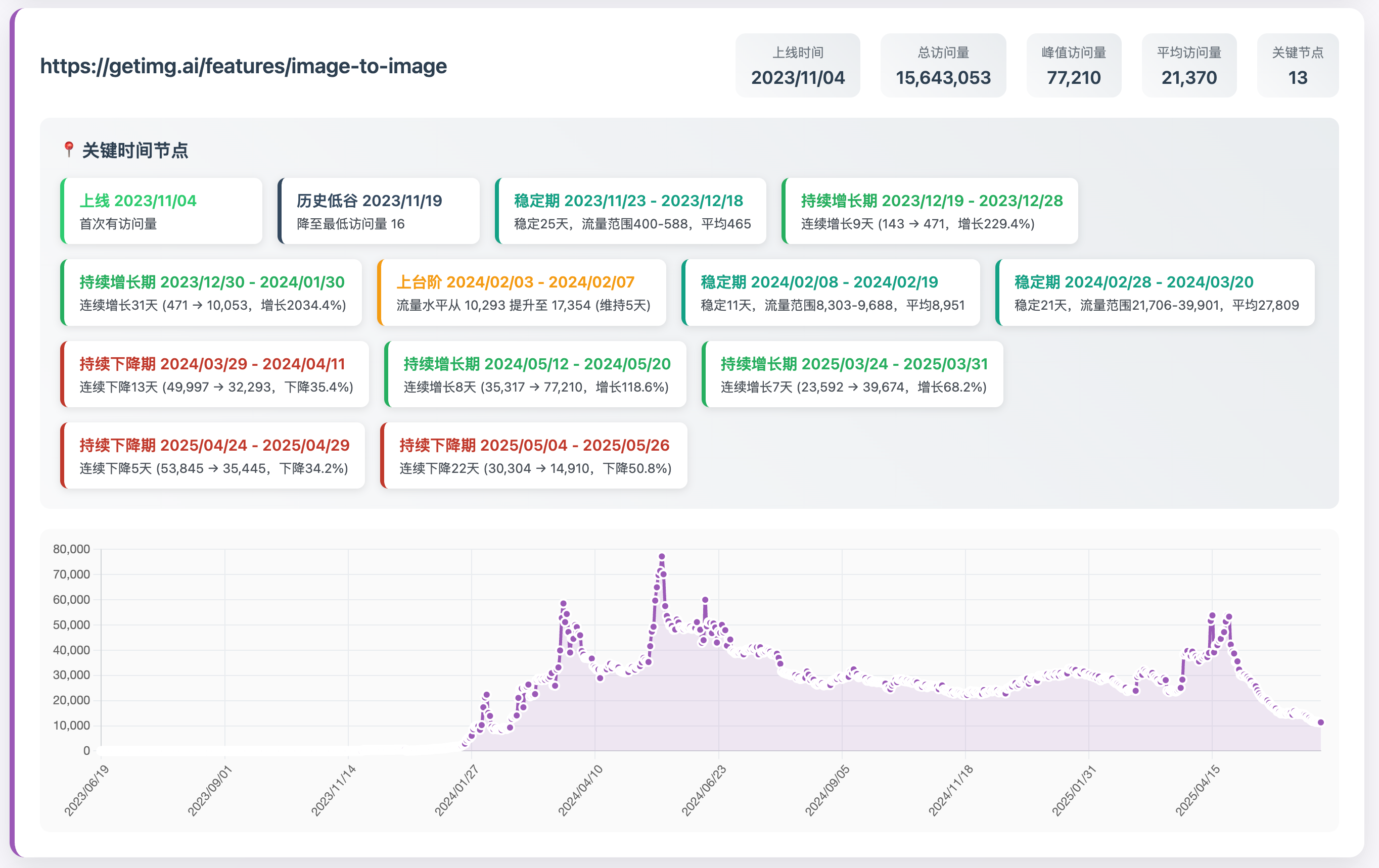Click the last data point at the chart's right end

(x=1320, y=722)
